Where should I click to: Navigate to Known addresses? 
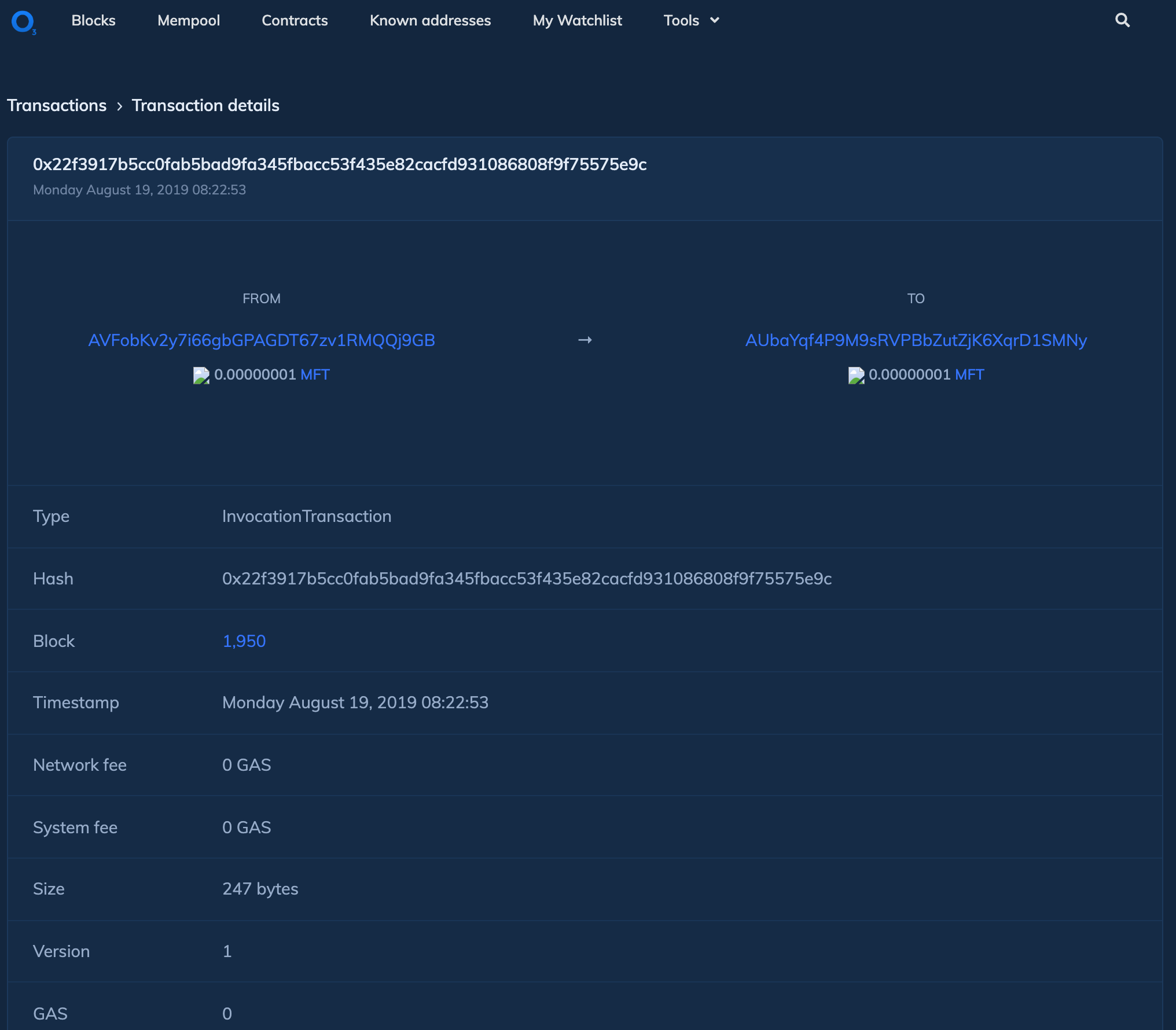pos(430,20)
